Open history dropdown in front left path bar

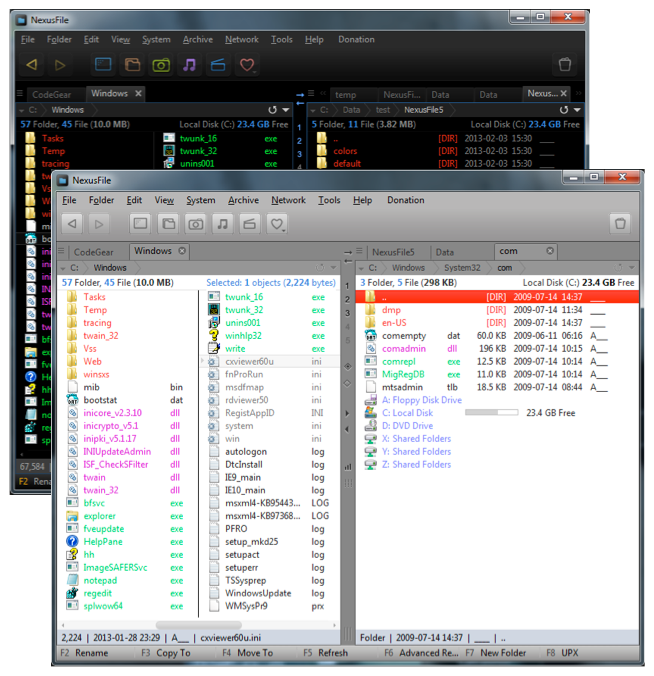click(x=333, y=268)
